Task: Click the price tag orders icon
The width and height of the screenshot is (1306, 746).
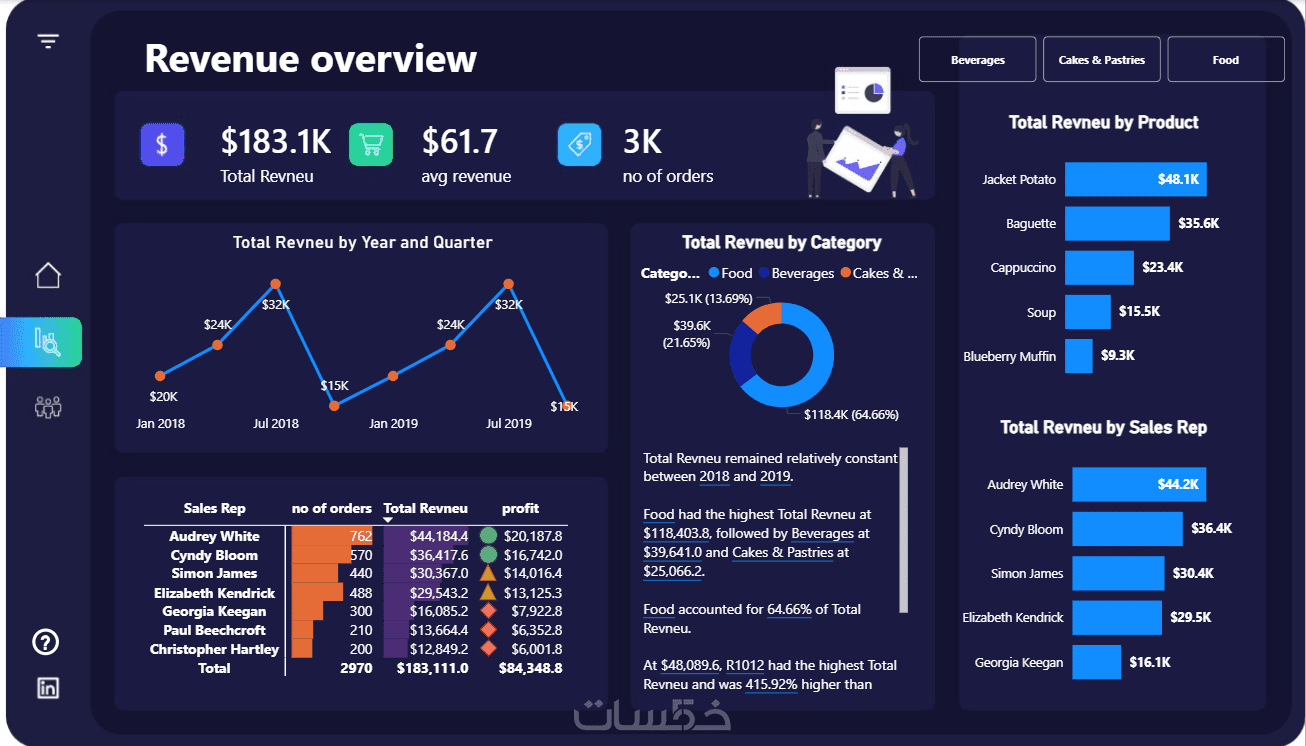Action: [579, 144]
